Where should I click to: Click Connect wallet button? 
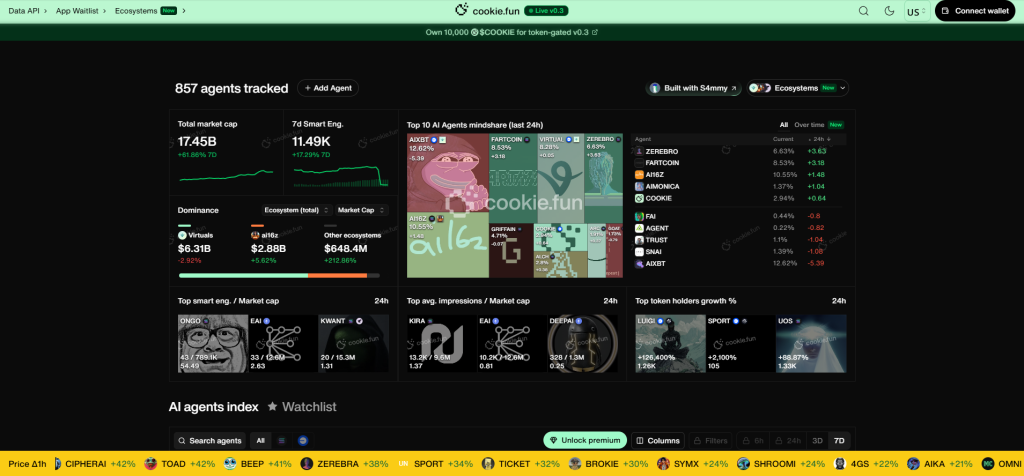point(976,11)
